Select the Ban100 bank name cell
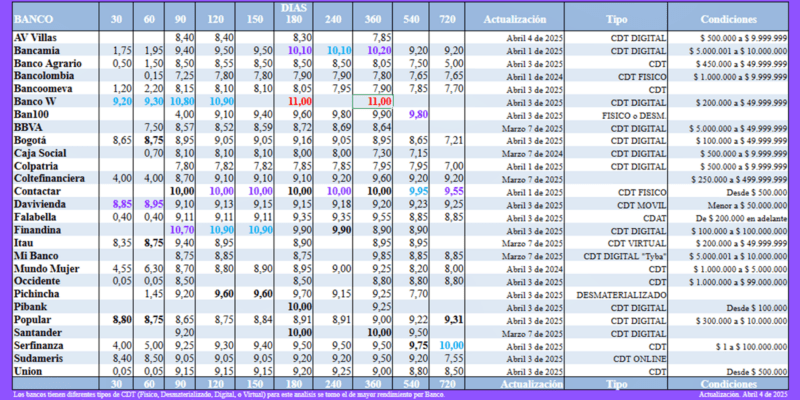 point(32,114)
